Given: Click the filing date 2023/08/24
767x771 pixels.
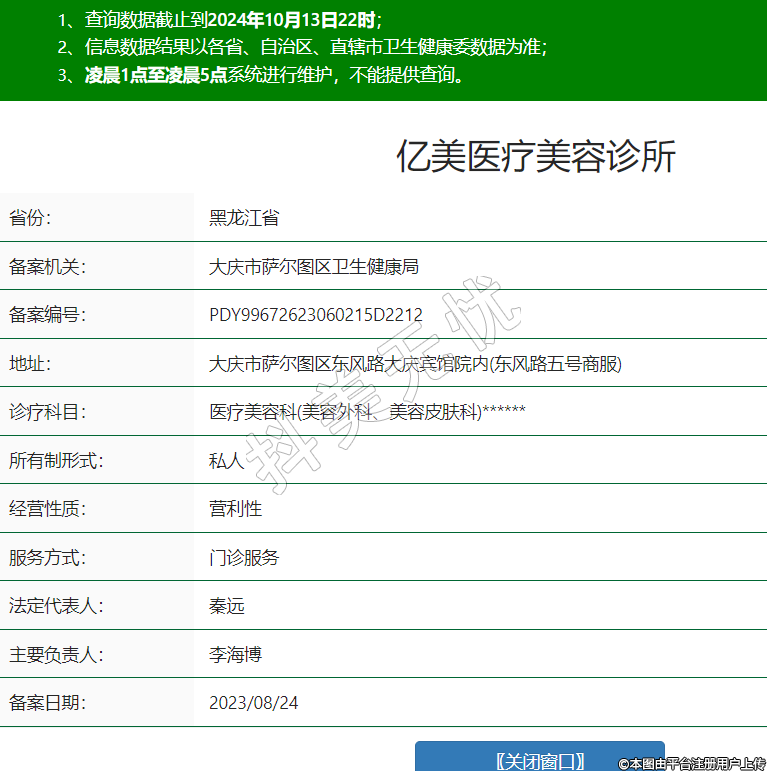Looking at the screenshot, I should (253, 703).
